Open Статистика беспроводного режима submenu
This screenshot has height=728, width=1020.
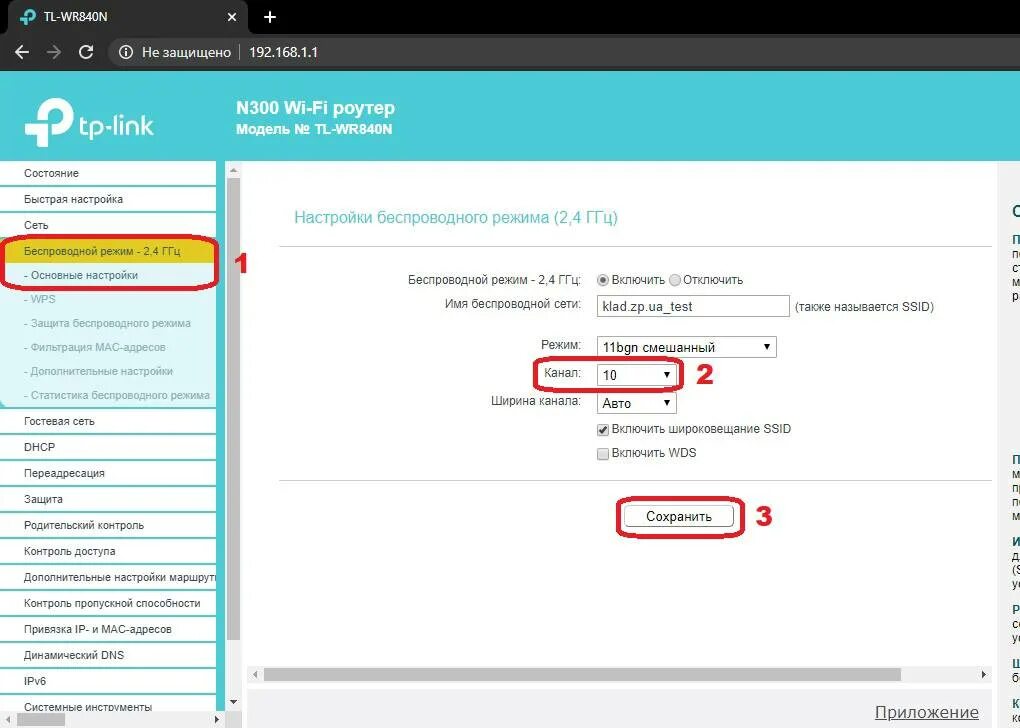click(x=117, y=396)
